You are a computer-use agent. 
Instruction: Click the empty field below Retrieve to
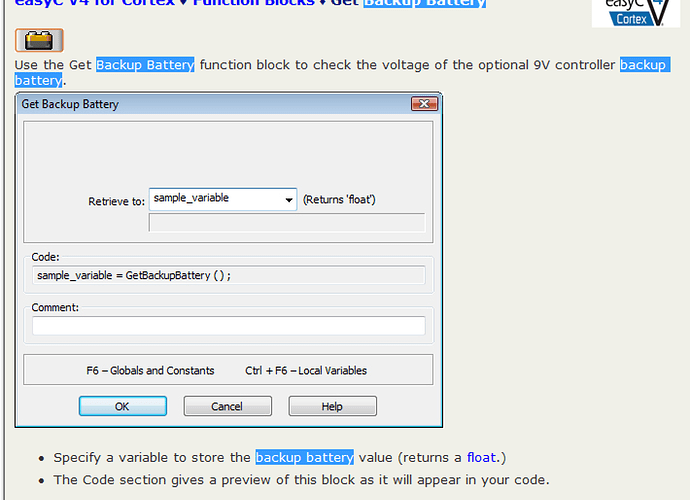[287, 222]
